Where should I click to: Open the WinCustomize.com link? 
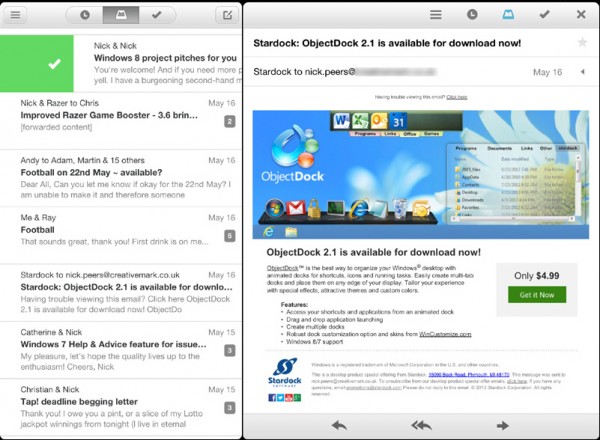pyautogui.click(x=445, y=334)
